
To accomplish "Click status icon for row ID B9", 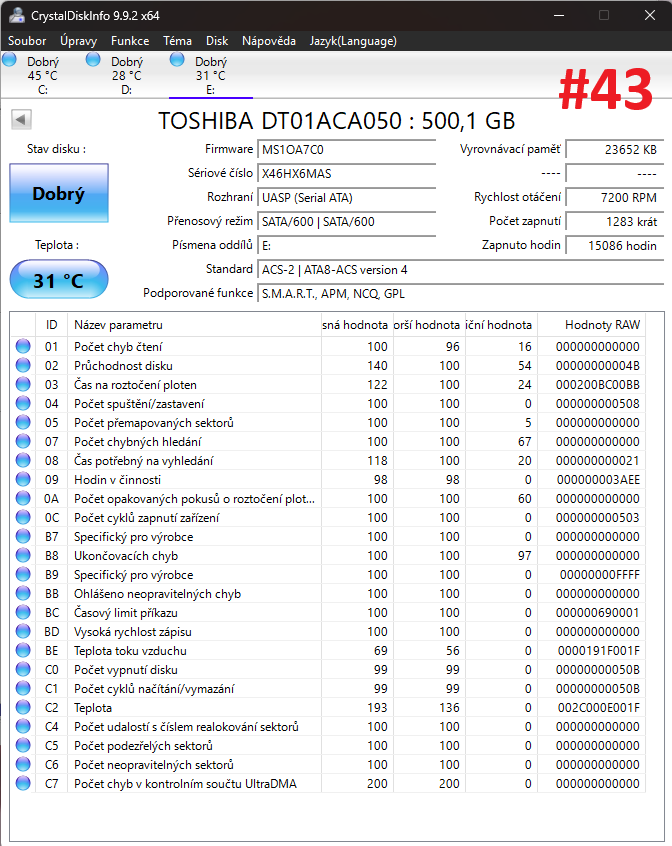I will tap(23, 574).
